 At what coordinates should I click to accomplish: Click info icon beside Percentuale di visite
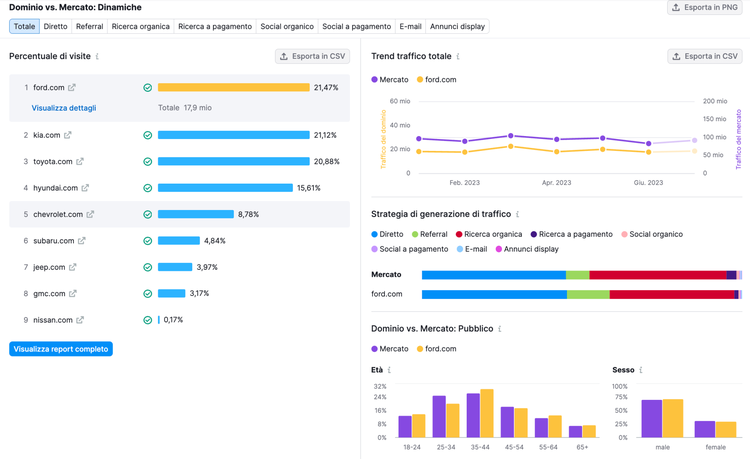(x=97, y=56)
